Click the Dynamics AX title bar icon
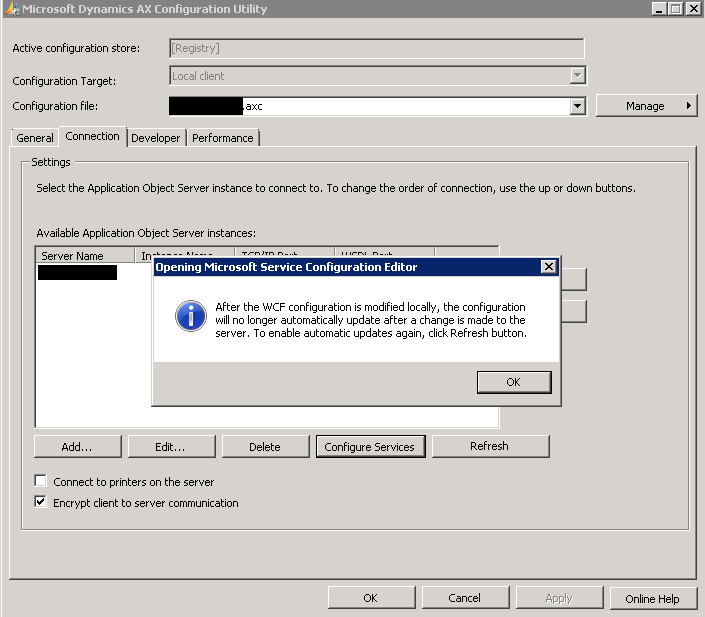Image resolution: width=705 pixels, height=617 pixels. (x=13, y=9)
